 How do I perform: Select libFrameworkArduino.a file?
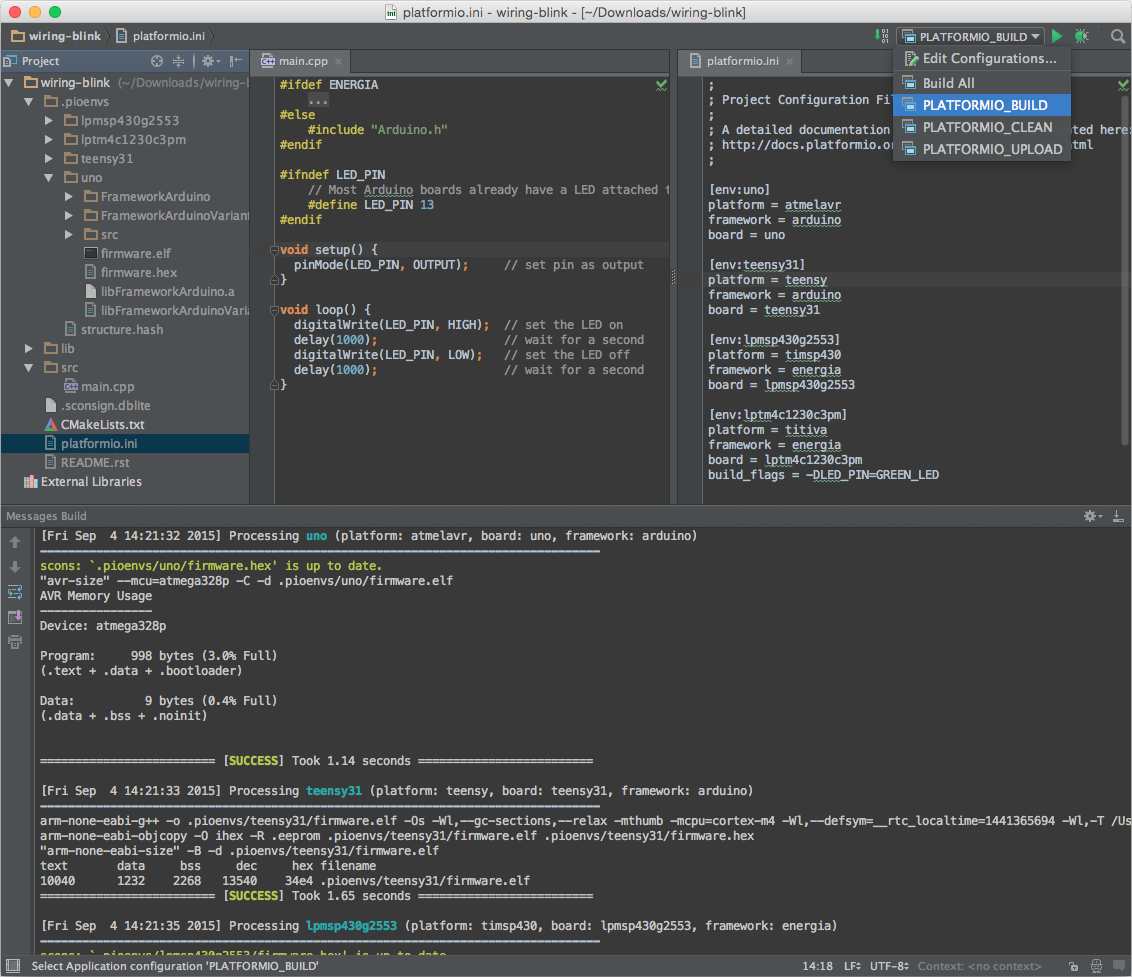[x=167, y=292]
